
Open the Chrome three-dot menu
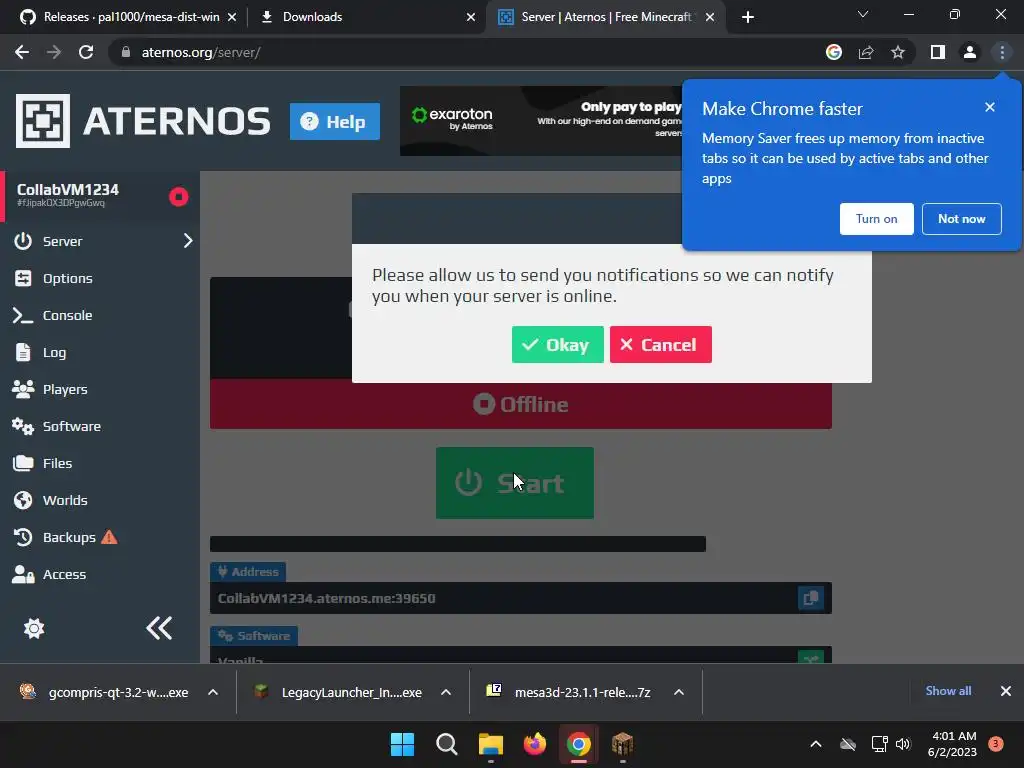tap(1002, 52)
